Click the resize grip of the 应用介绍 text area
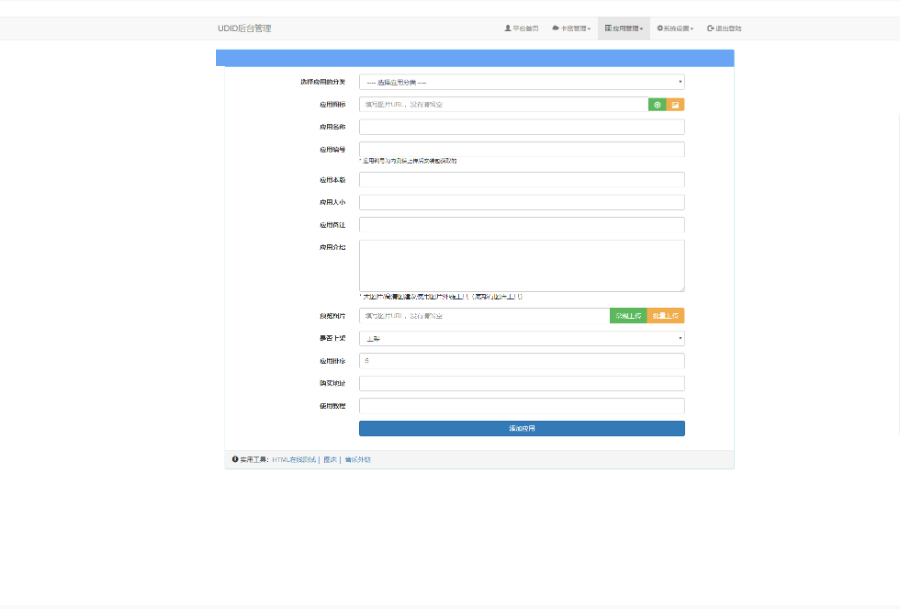This screenshot has height=609, width=900. [x=681, y=288]
